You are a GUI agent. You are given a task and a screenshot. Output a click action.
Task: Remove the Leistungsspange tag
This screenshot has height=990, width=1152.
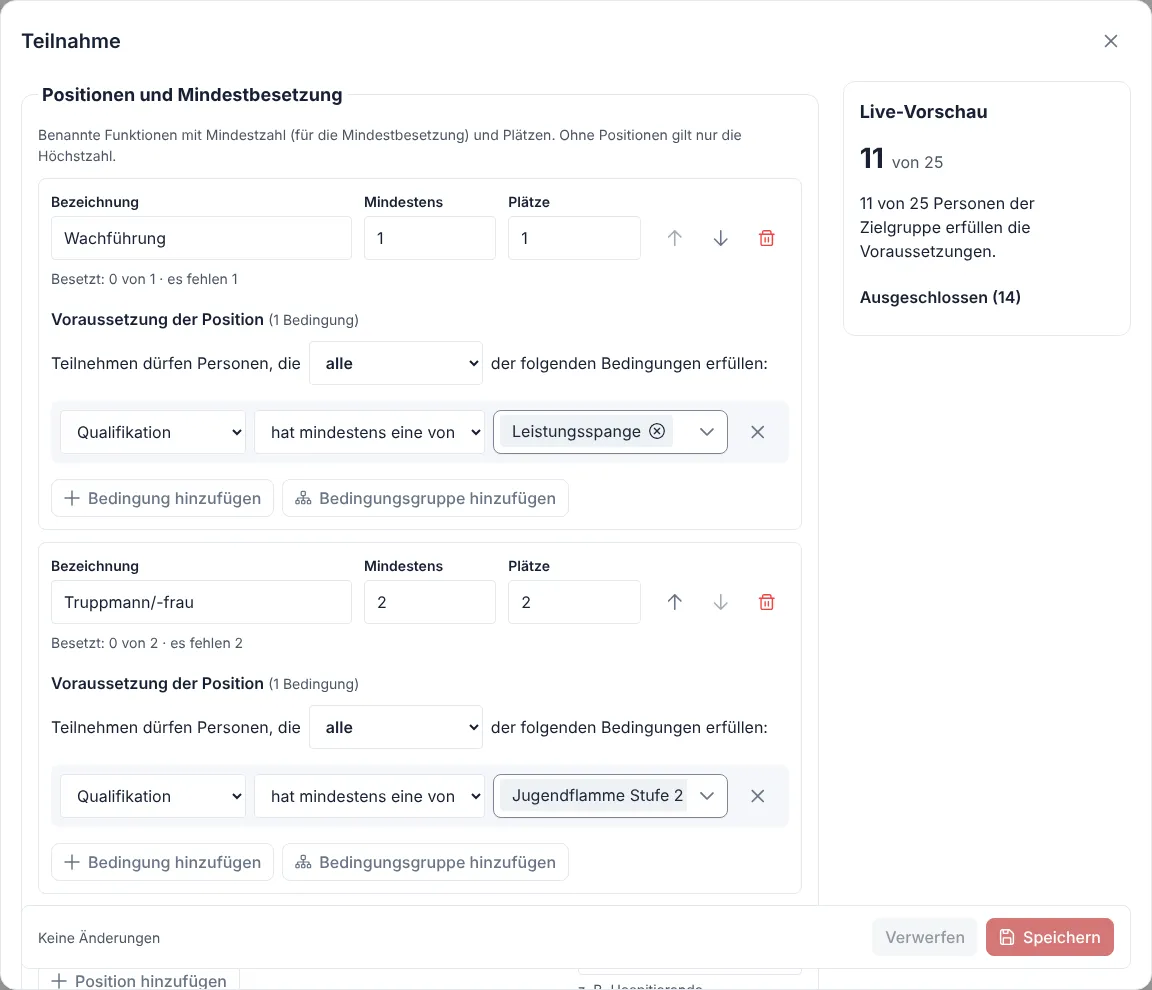coord(657,431)
